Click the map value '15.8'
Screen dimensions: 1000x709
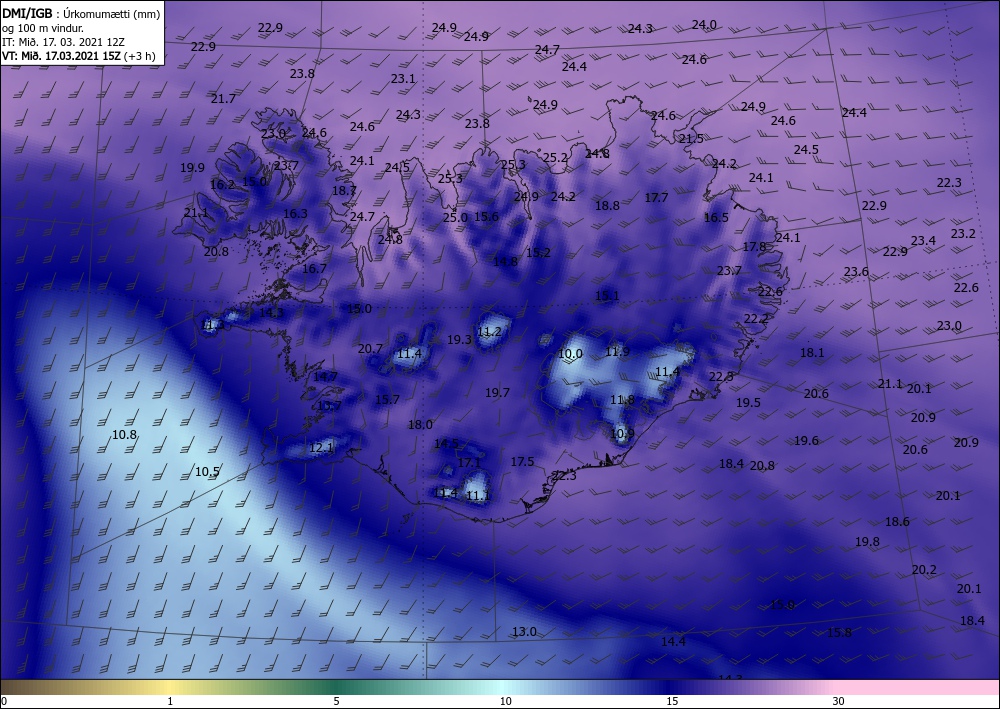click(x=839, y=632)
